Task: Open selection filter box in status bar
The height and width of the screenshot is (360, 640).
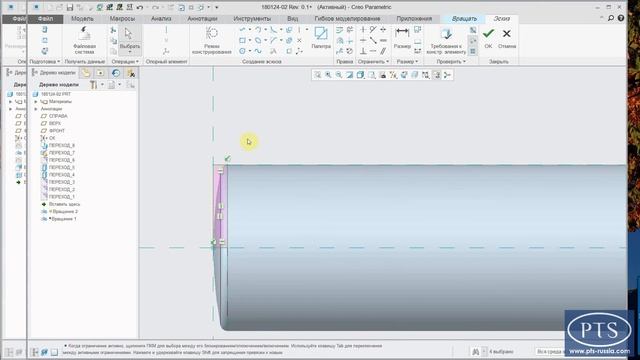Action: (x=549, y=351)
